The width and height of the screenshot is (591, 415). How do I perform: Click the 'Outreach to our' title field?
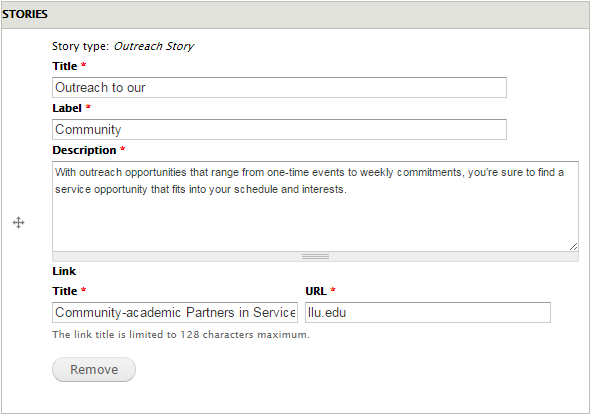(279, 87)
